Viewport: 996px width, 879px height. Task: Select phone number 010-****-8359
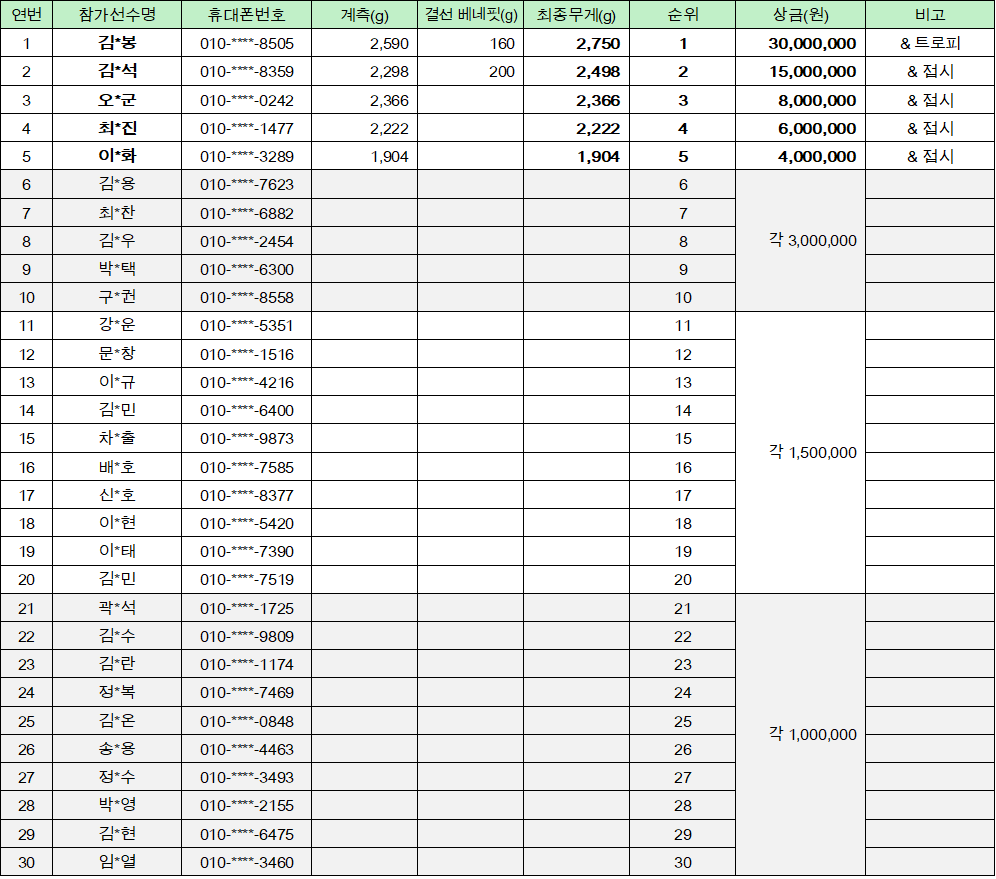point(247,72)
